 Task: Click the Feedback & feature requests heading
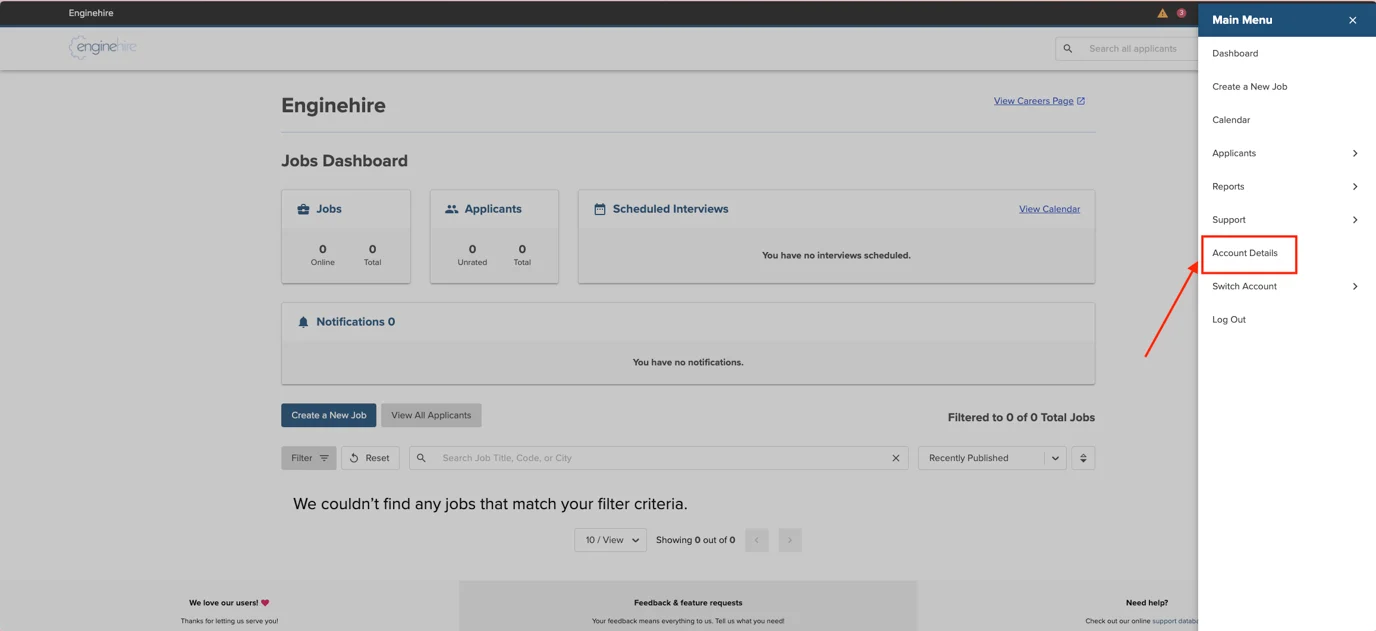pyautogui.click(x=688, y=603)
